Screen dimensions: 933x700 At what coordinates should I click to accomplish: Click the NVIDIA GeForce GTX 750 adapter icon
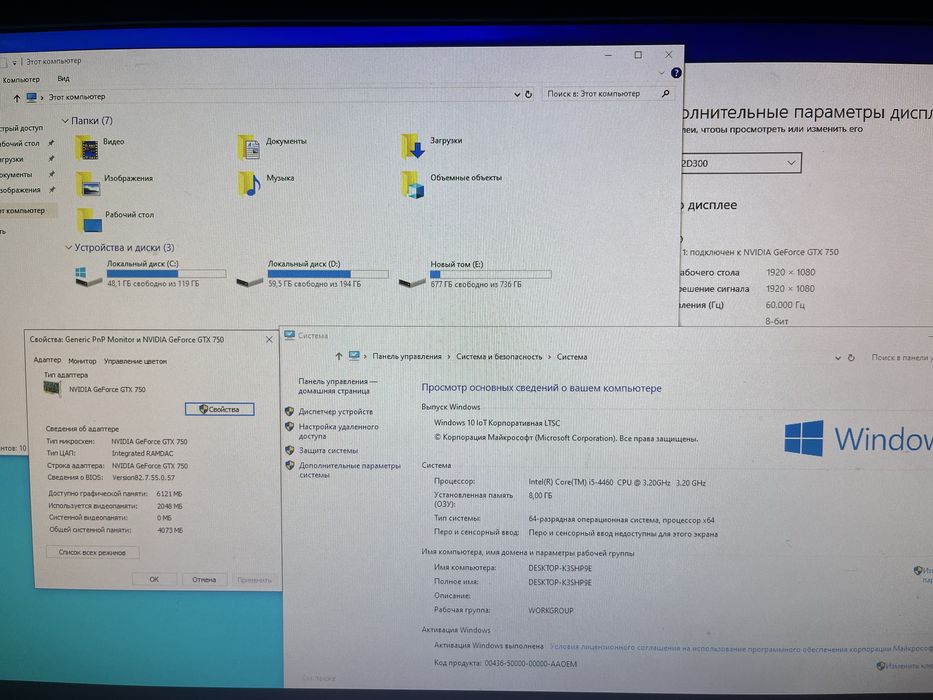point(52,389)
